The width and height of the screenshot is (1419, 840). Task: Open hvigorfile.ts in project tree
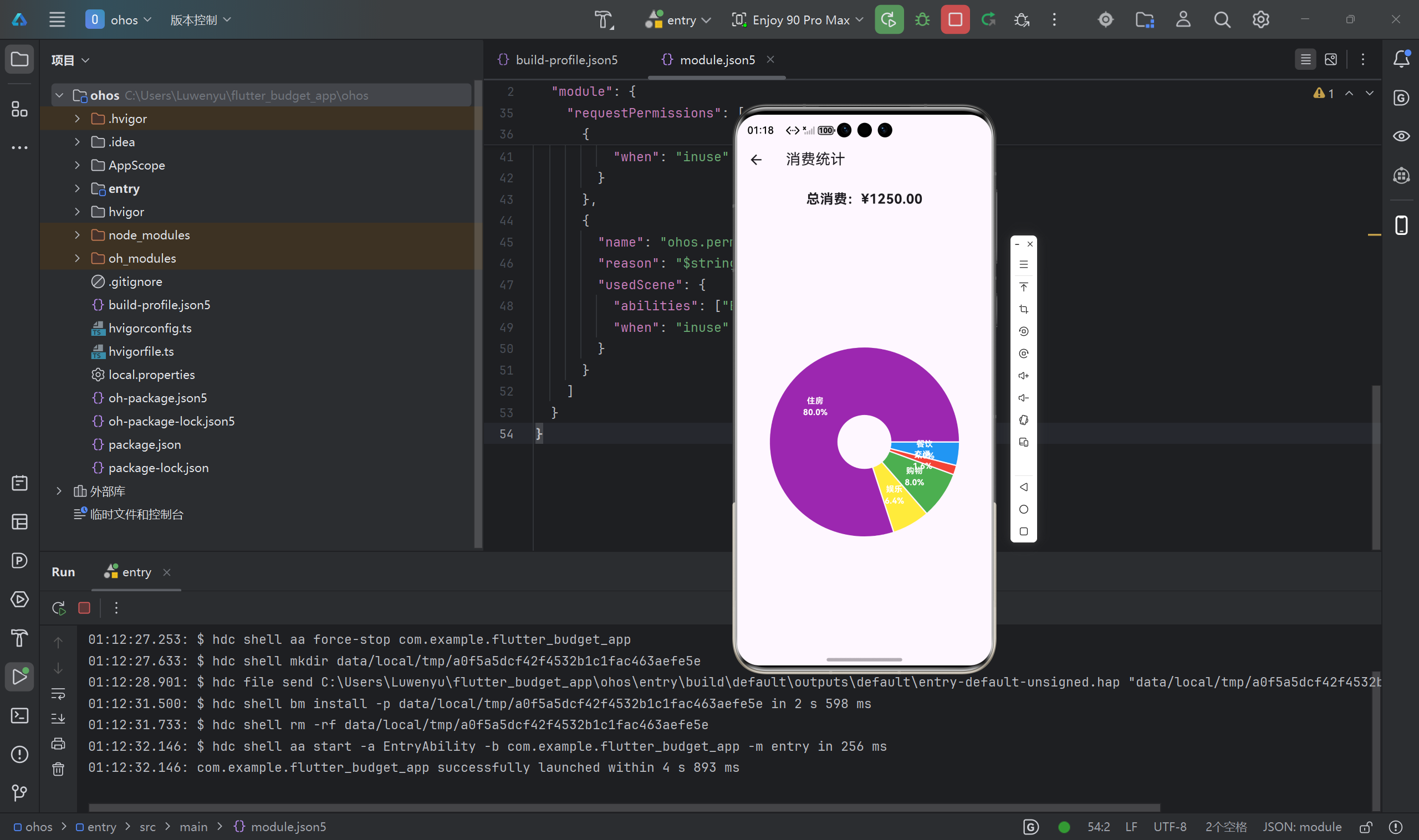coord(141,351)
